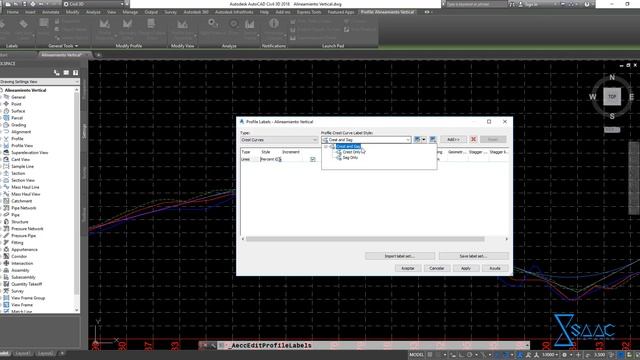Click the label table's right scroll arrow
Viewport: 640px width, 360px height.
point(507,239)
